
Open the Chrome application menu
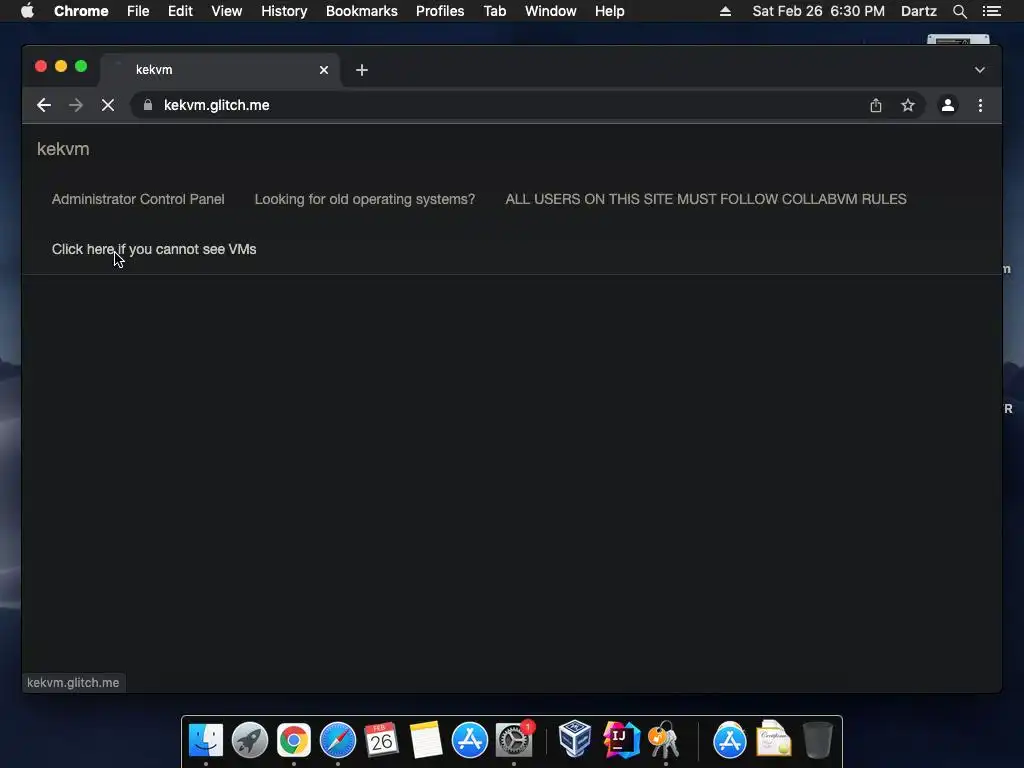(x=81, y=11)
